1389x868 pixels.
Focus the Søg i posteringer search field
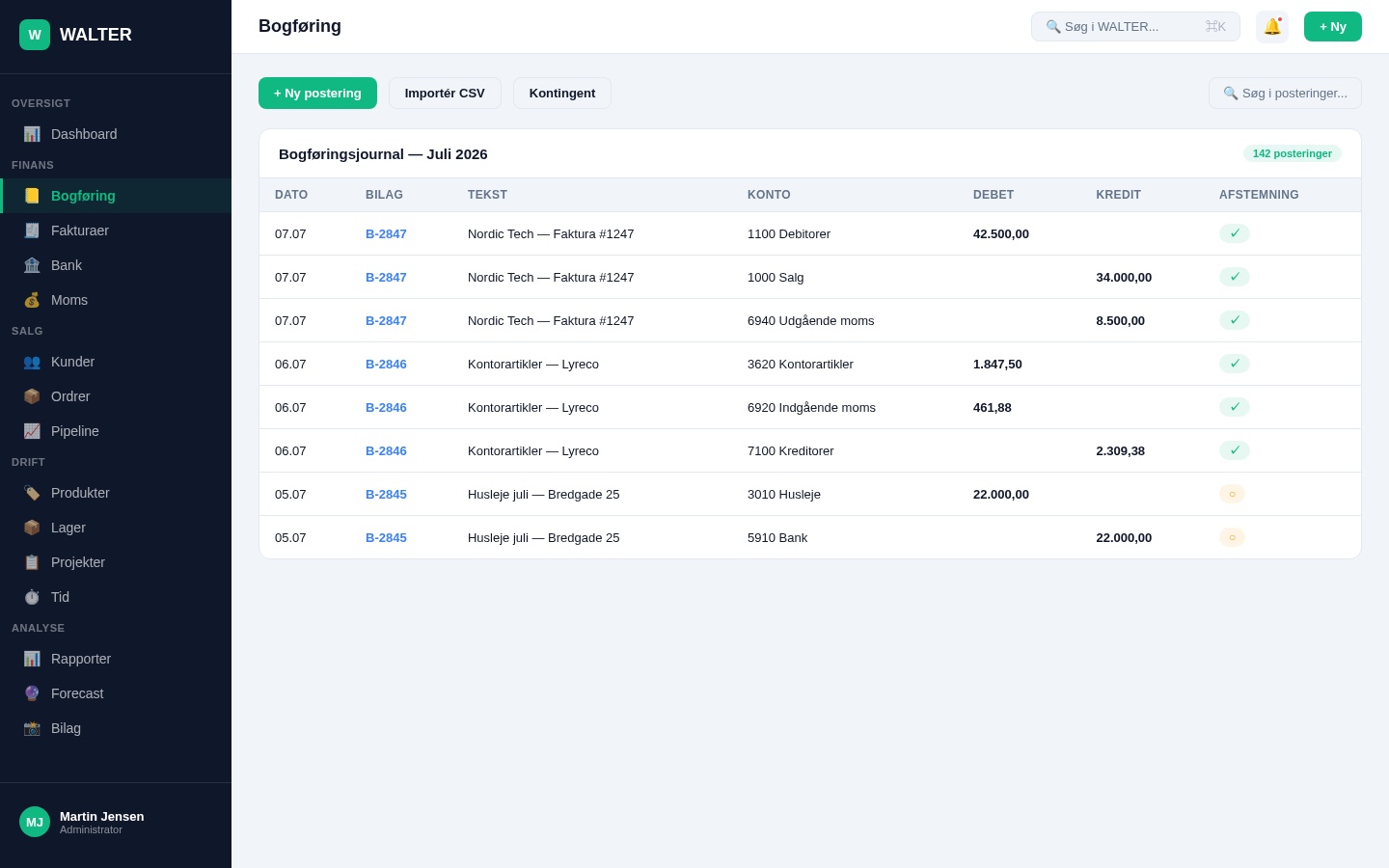1285,93
